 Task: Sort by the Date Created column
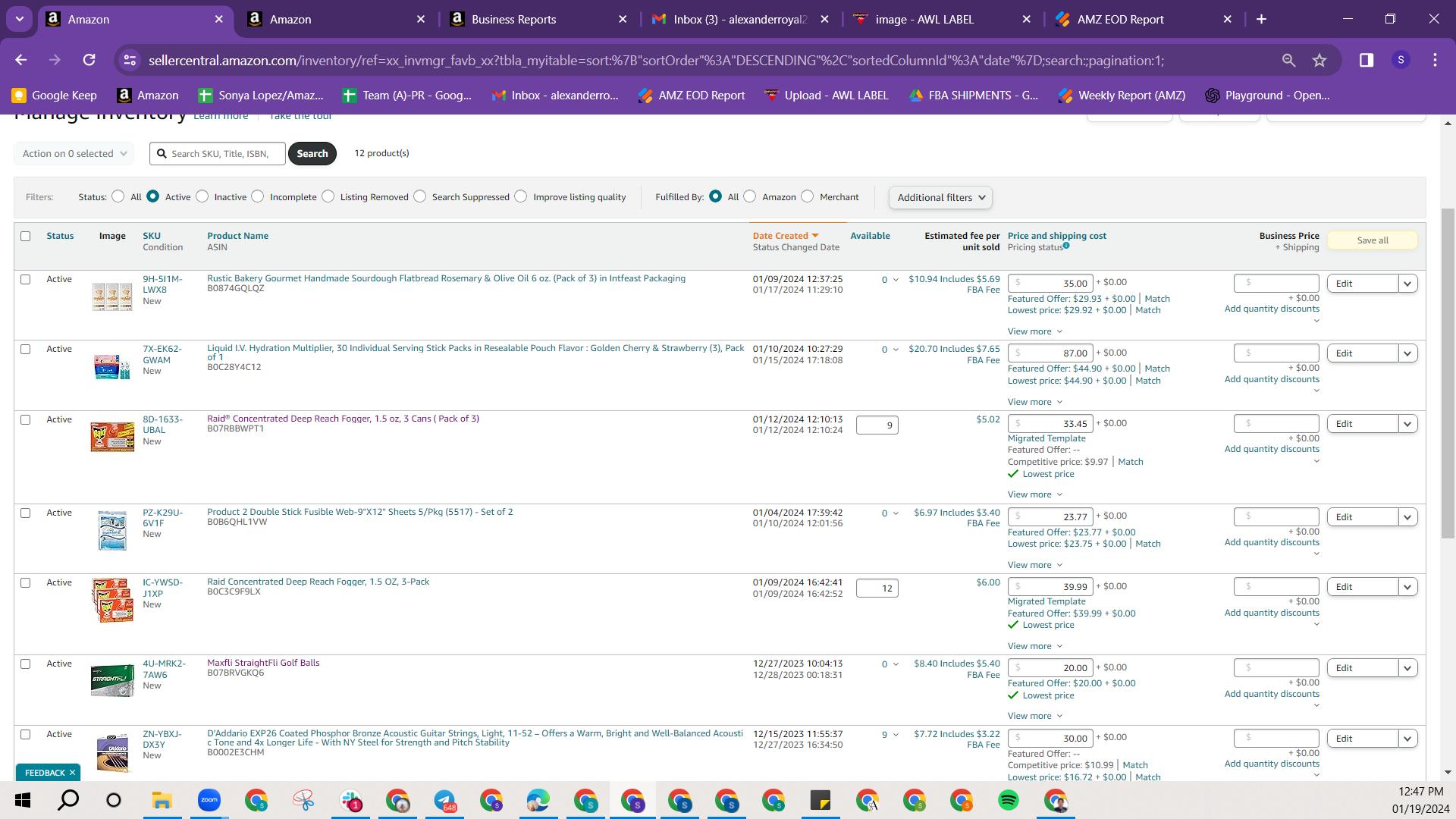[x=786, y=236]
